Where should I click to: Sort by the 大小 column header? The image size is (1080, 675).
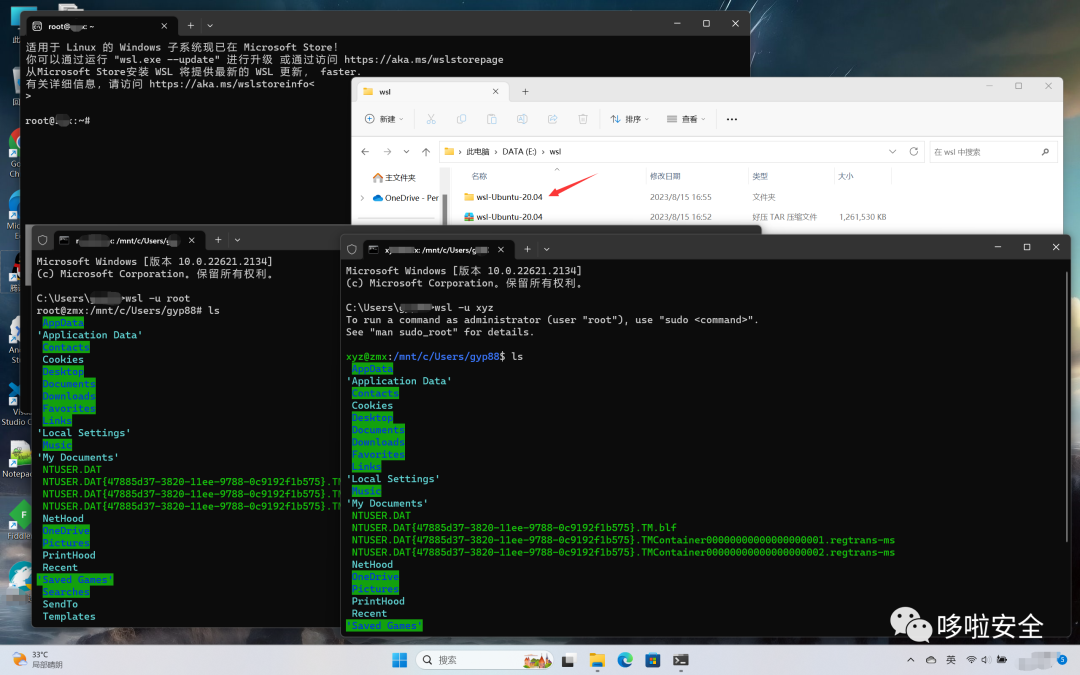(845, 176)
